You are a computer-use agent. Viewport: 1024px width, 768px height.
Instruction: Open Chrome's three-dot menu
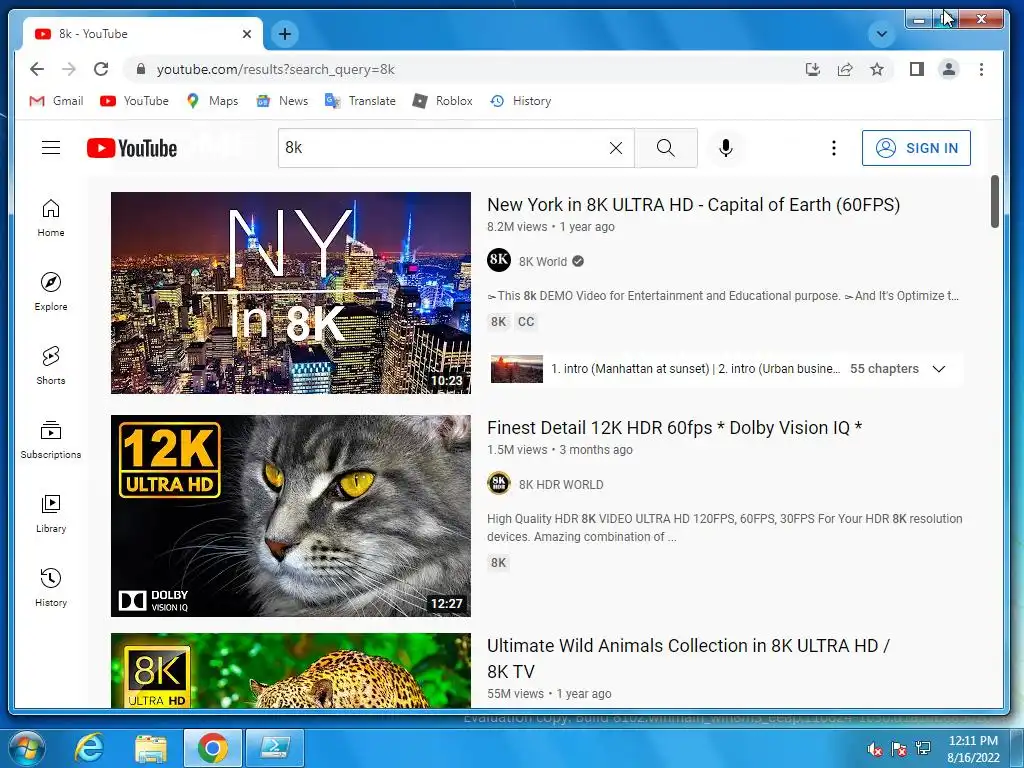(x=981, y=69)
